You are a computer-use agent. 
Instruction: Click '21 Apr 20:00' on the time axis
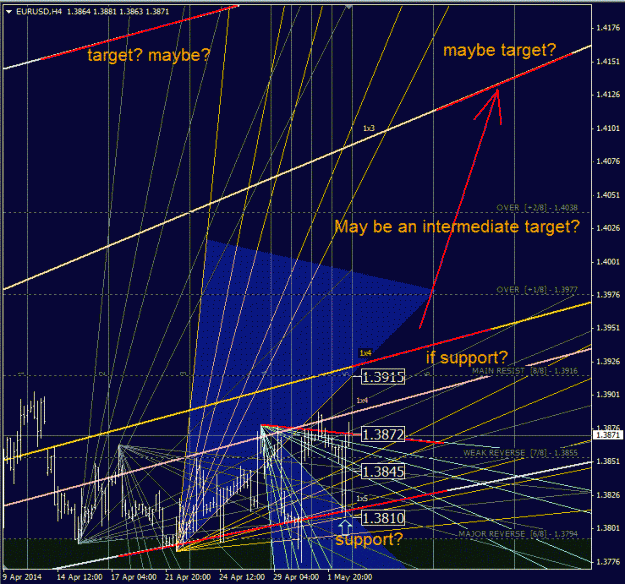pyautogui.click(x=188, y=577)
